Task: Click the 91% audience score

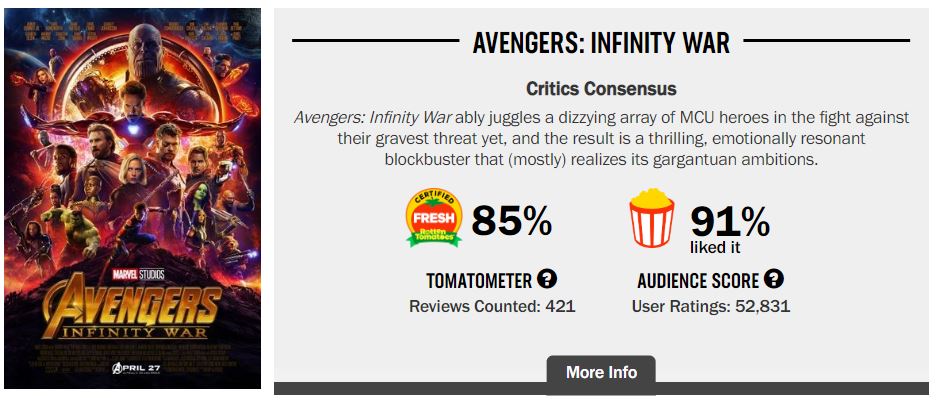Action: (730, 219)
